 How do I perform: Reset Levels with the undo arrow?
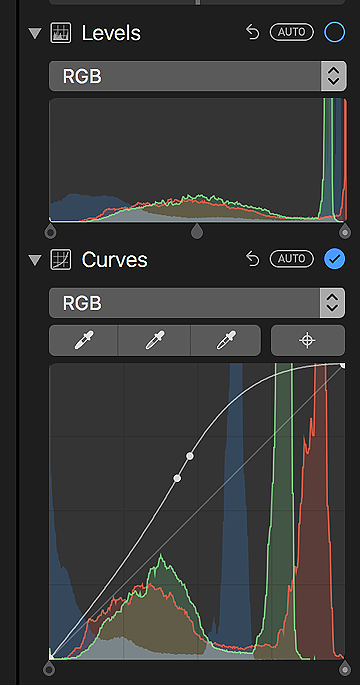coord(253,32)
